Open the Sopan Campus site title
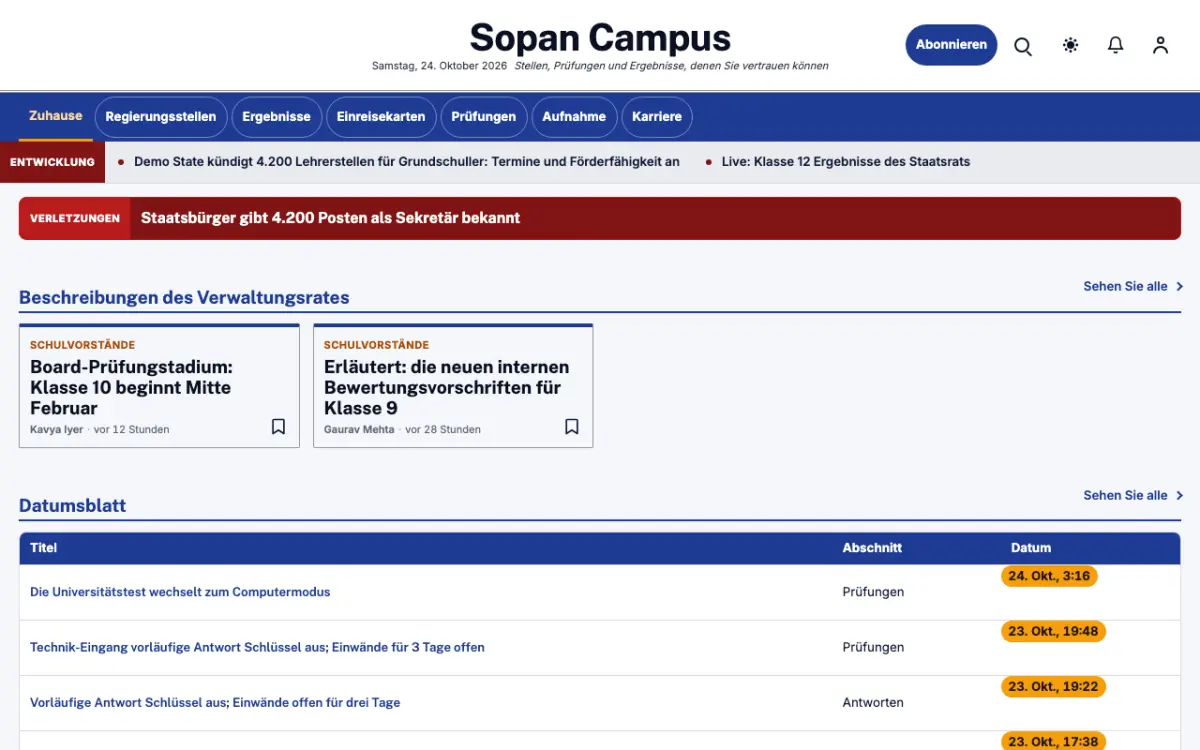The image size is (1200, 750). (600, 38)
